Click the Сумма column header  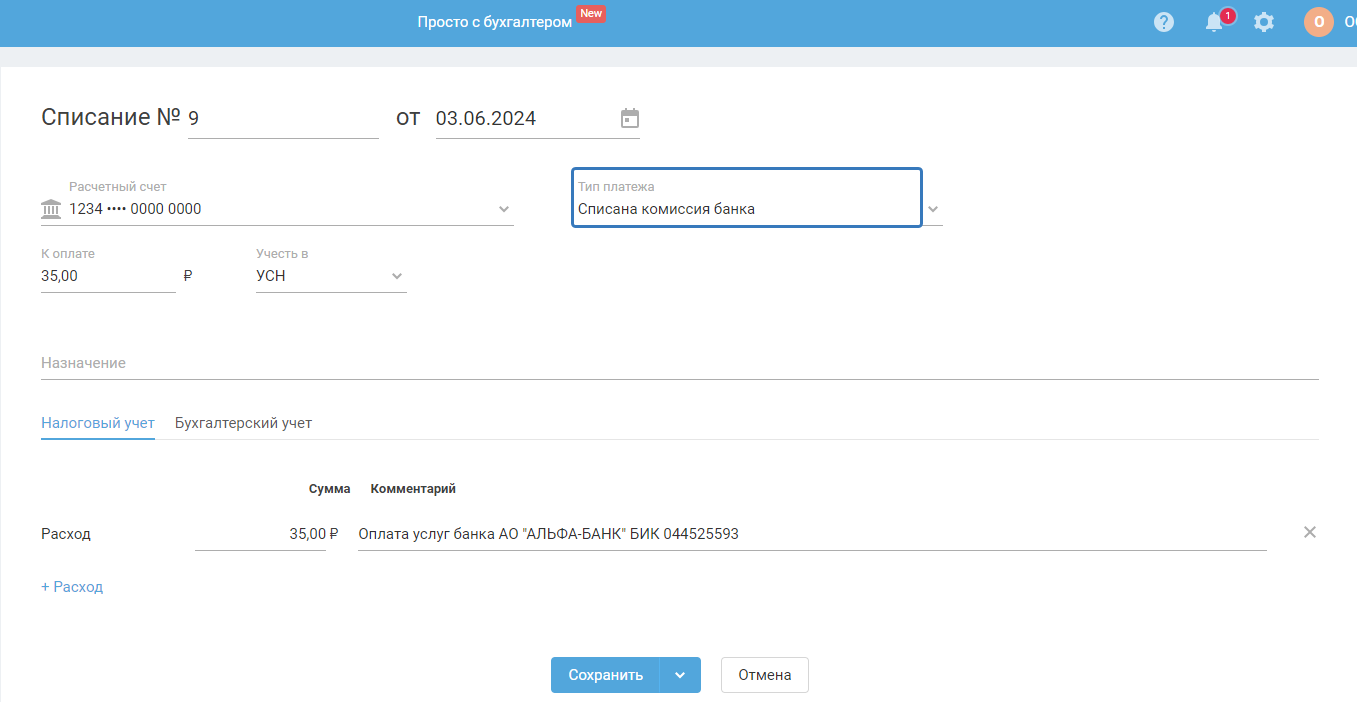coord(329,489)
